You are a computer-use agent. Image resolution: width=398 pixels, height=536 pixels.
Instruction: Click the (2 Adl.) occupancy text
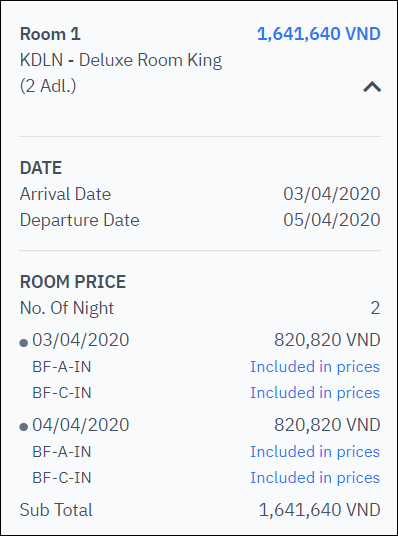[x=48, y=86]
